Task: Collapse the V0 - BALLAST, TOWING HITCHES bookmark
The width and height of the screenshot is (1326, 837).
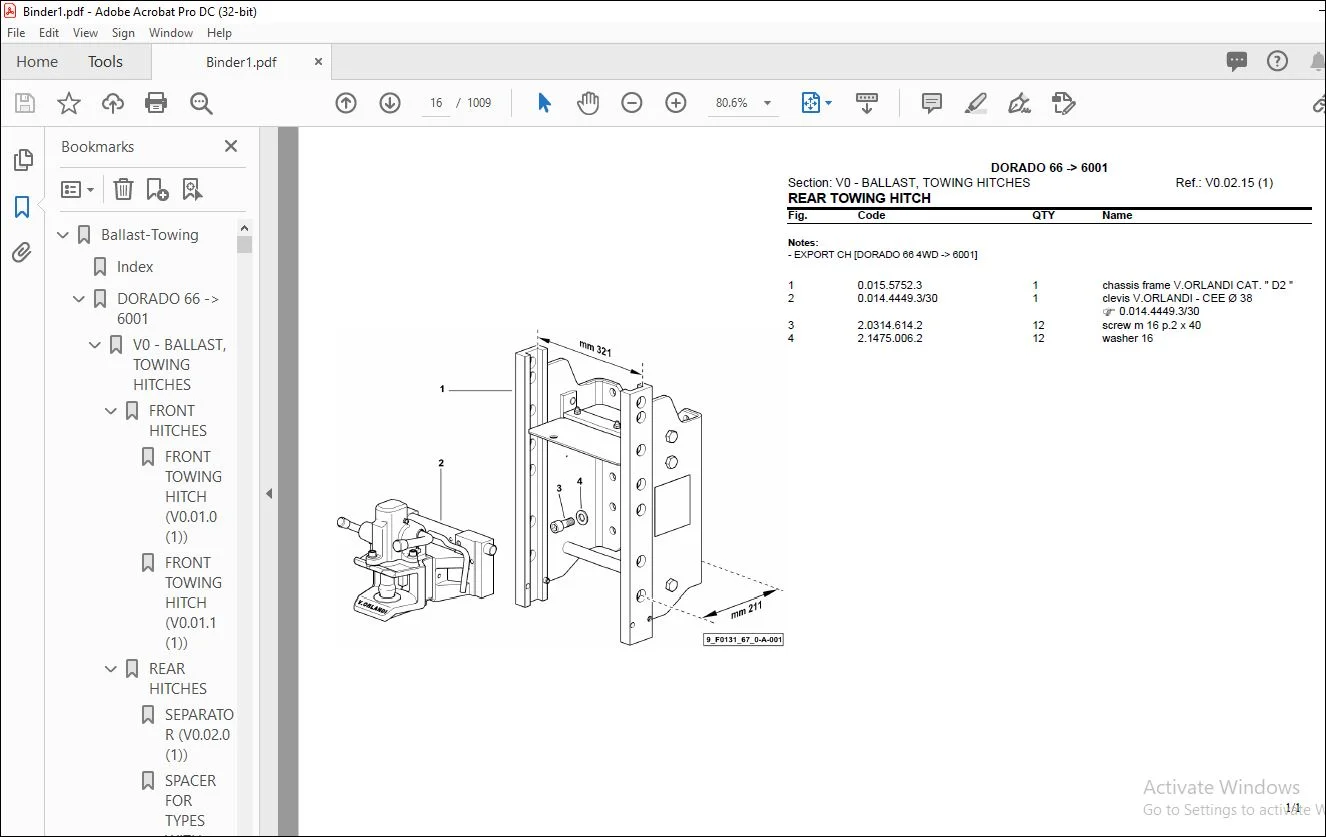Action: click(96, 345)
